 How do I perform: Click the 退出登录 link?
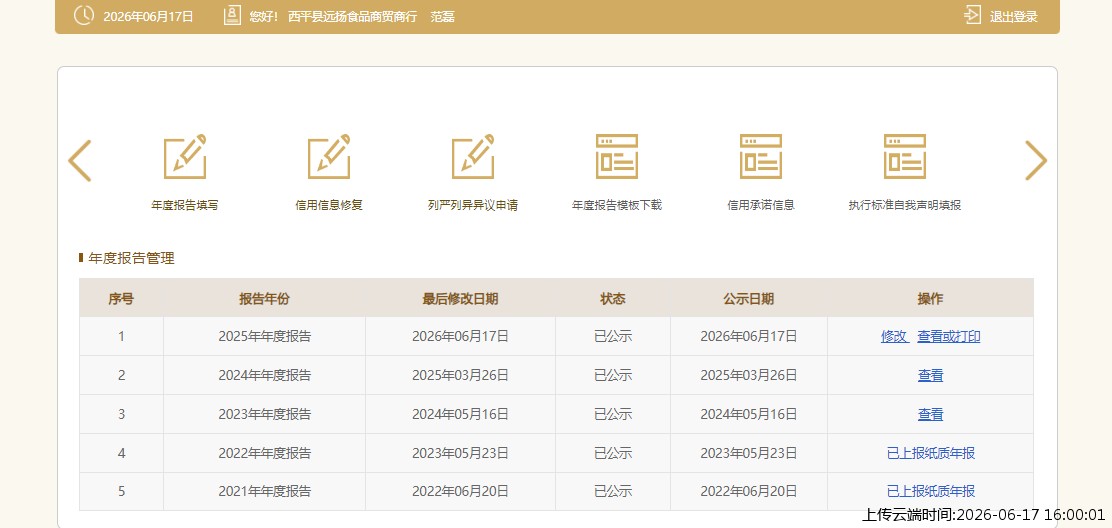(x=1013, y=16)
